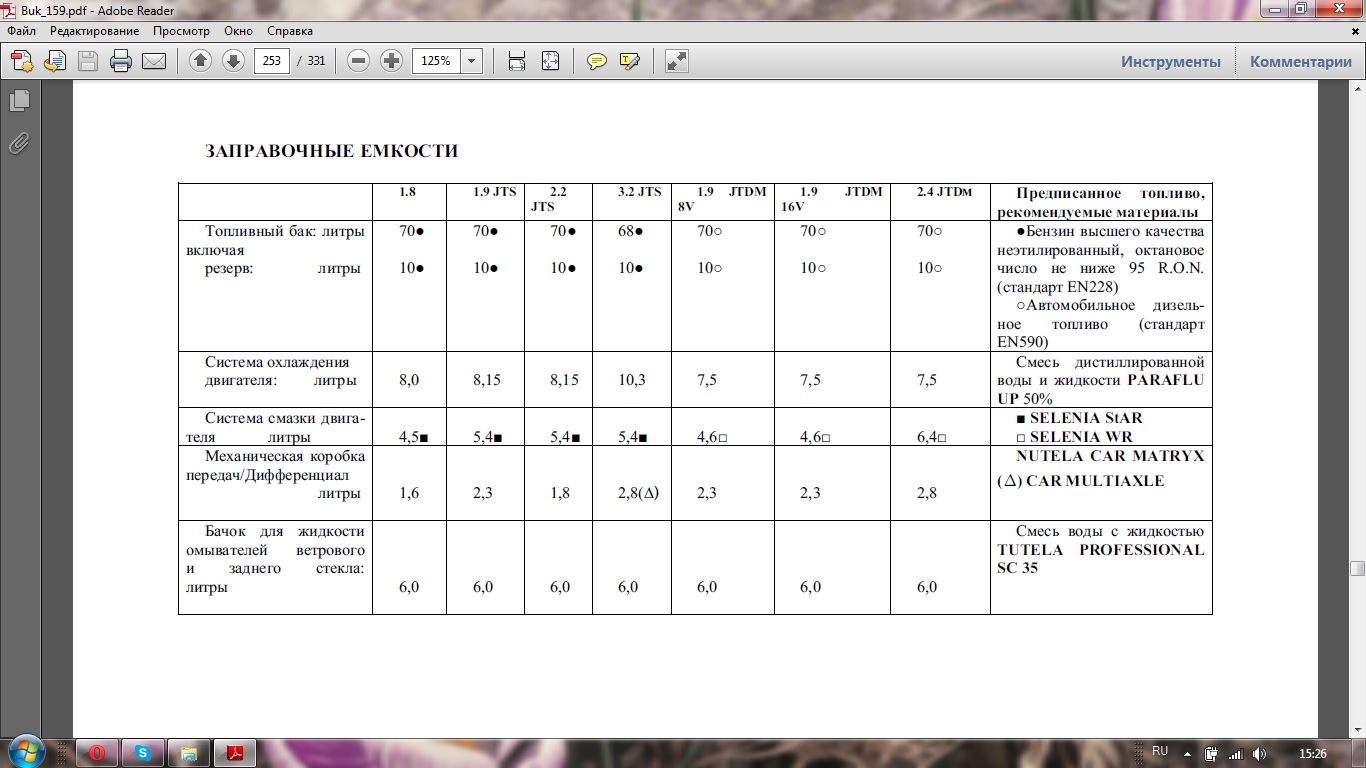This screenshot has height=768, width=1366.
Task: Click row label Система охлаждения
Action: click(277, 362)
